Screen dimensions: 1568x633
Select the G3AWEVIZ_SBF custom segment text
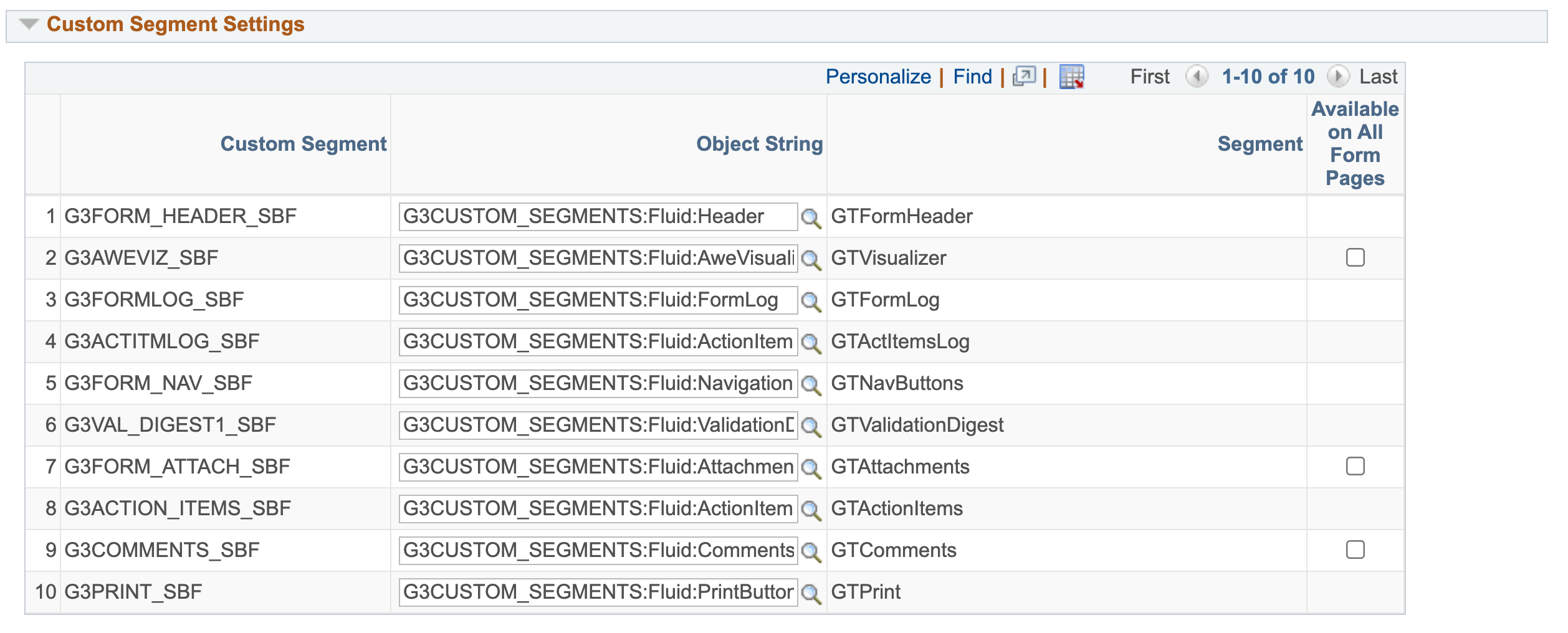click(x=141, y=259)
